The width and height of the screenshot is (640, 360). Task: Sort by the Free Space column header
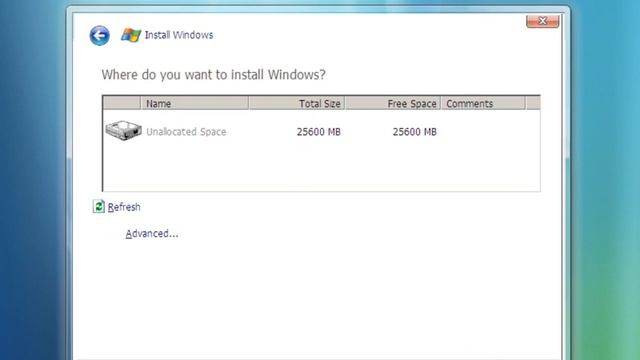click(393, 103)
